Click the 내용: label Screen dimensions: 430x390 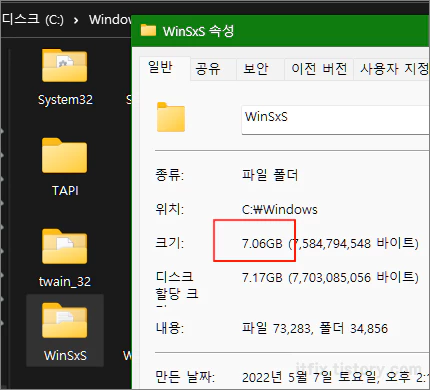tap(169, 328)
